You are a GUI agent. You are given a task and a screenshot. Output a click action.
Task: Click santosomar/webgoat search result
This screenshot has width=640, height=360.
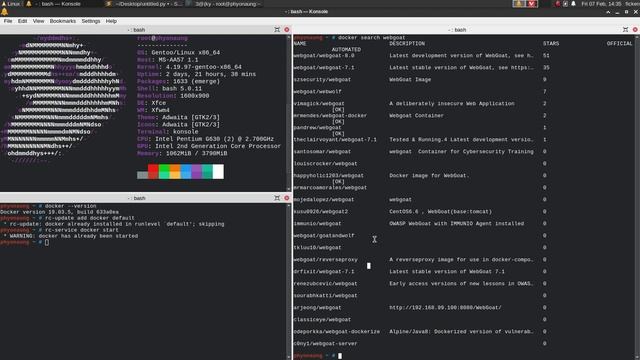(322, 151)
